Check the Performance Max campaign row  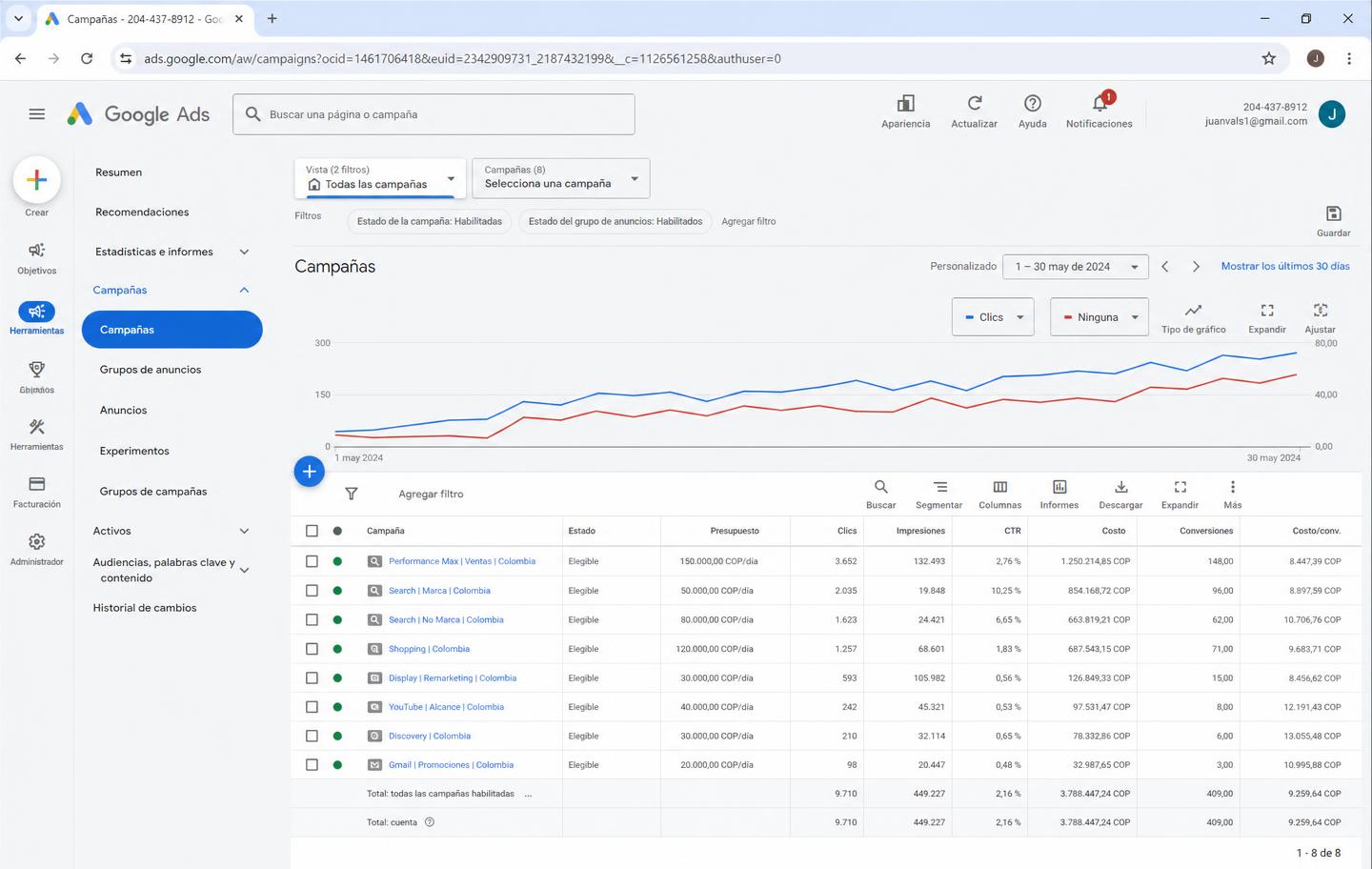click(x=312, y=561)
